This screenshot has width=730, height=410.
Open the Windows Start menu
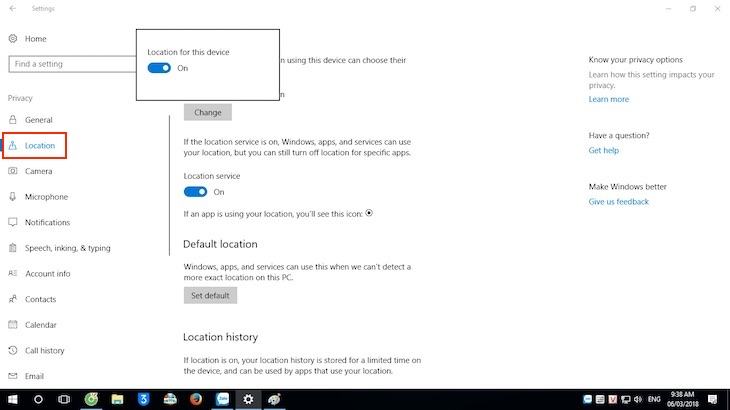pyautogui.click(x=13, y=399)
